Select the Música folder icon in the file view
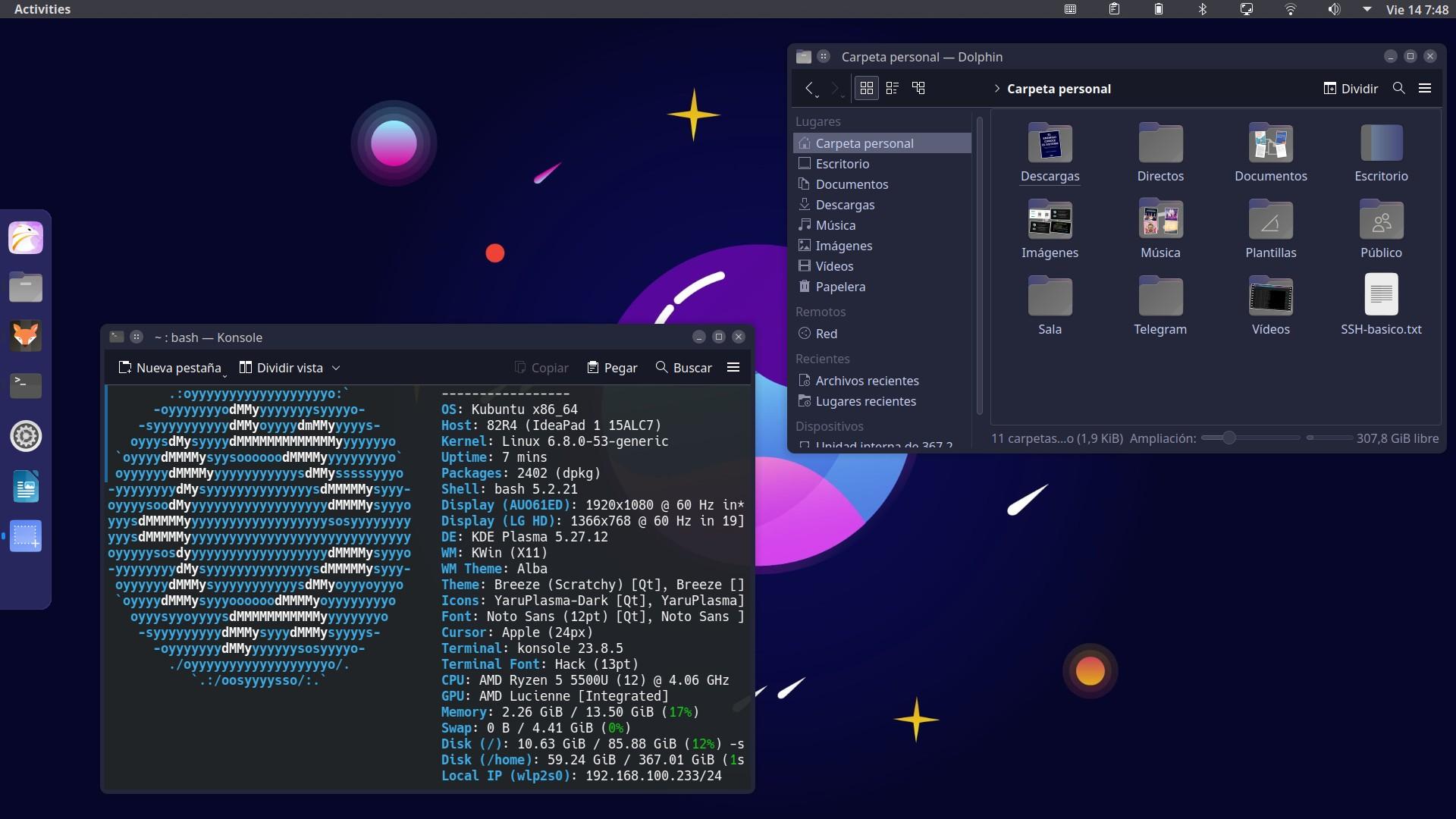The image size is (1456, 819). click(1160, 219)
